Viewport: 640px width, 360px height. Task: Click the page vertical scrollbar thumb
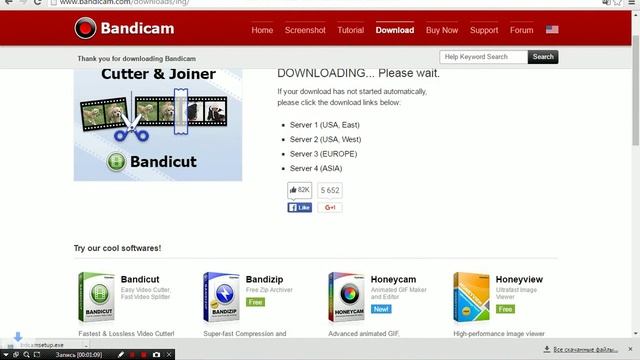coord(636,90)
